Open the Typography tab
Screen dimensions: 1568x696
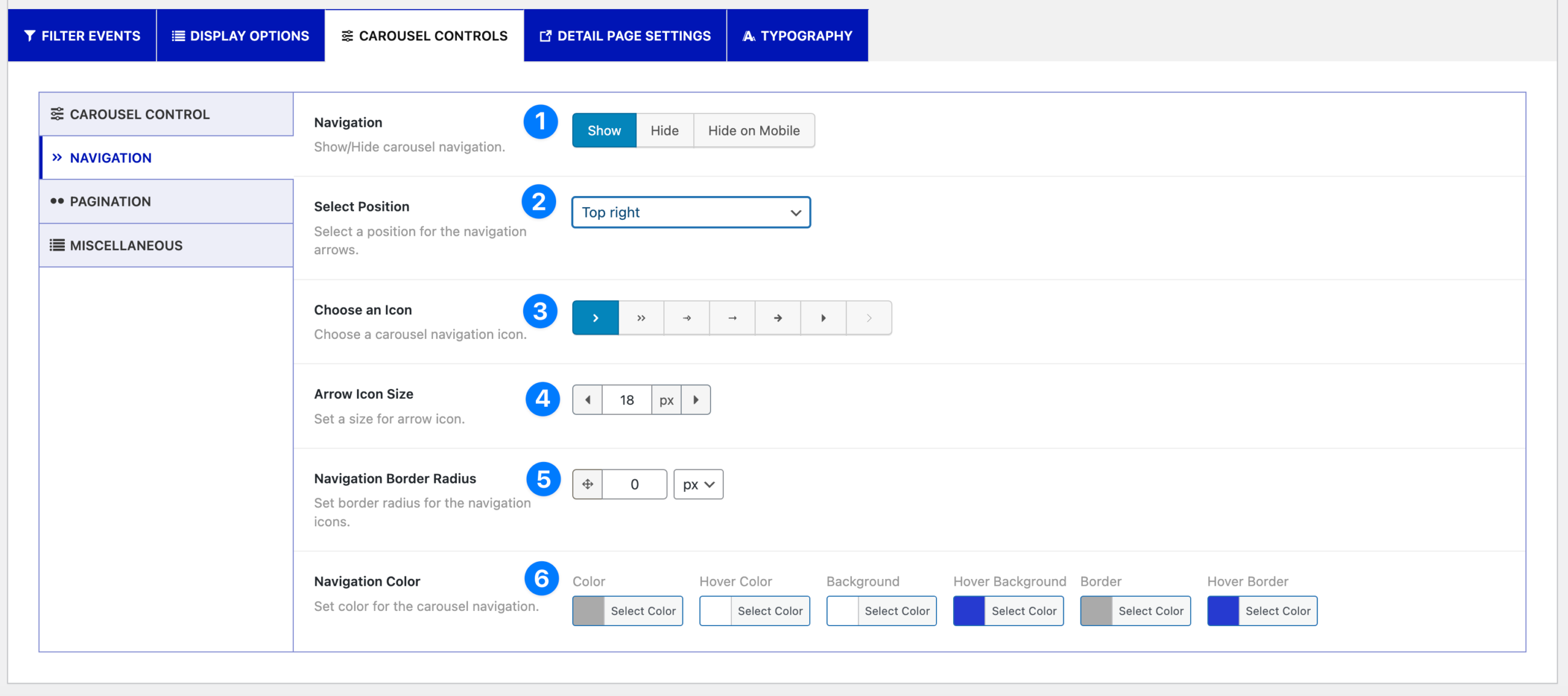tap(797, 36)
